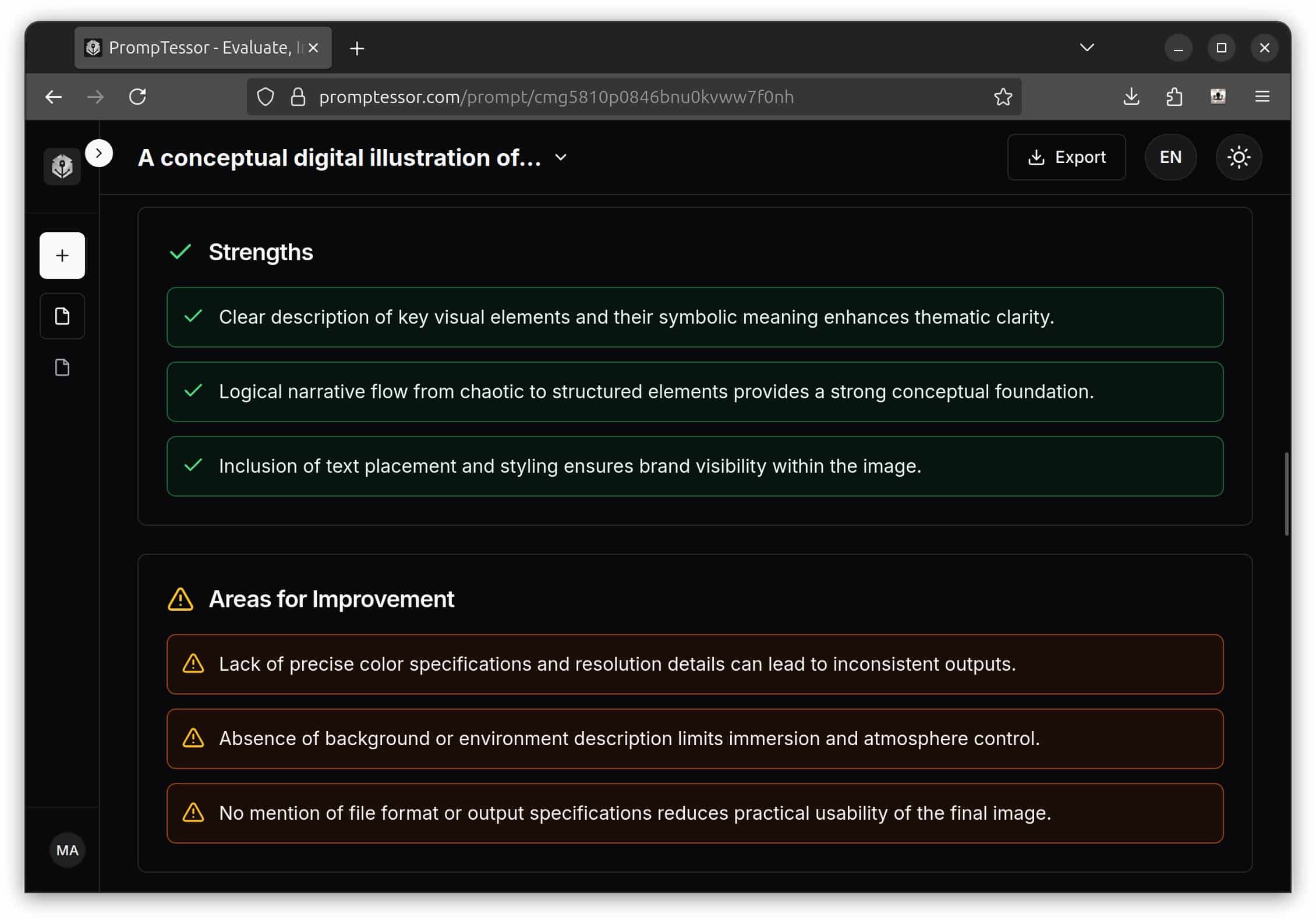Click the Export button
The image size is (1316, 921).
(x=1067, y=157)
